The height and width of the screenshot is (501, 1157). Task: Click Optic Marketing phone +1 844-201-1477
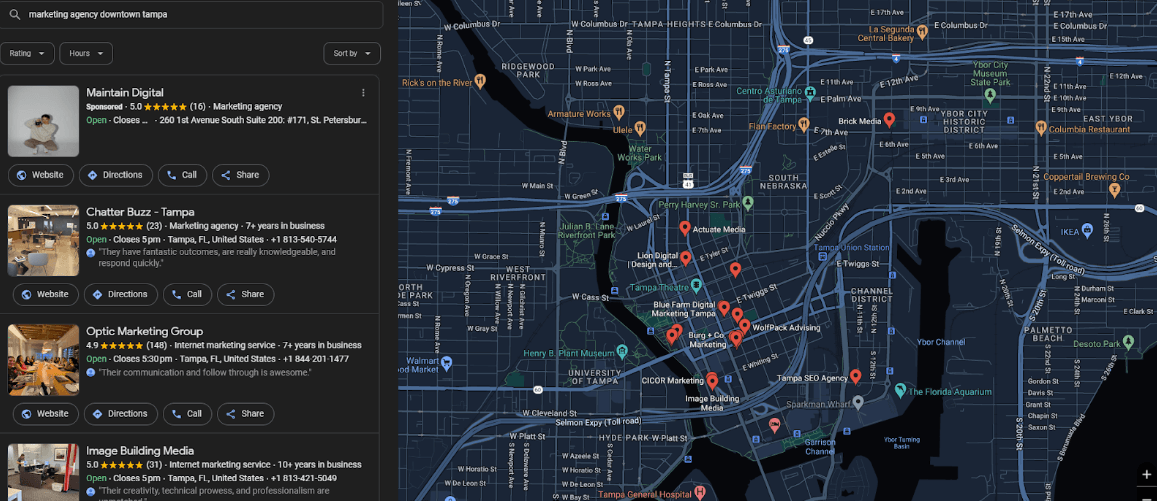[x=316, y=359]
